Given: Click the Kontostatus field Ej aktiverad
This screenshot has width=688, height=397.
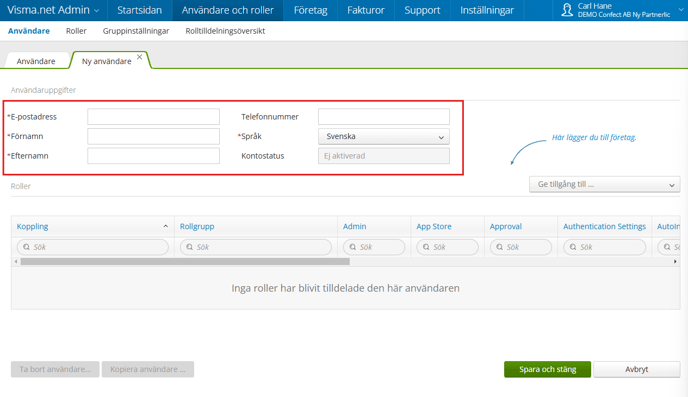Looking at the screenshot, I should (384, 156).
